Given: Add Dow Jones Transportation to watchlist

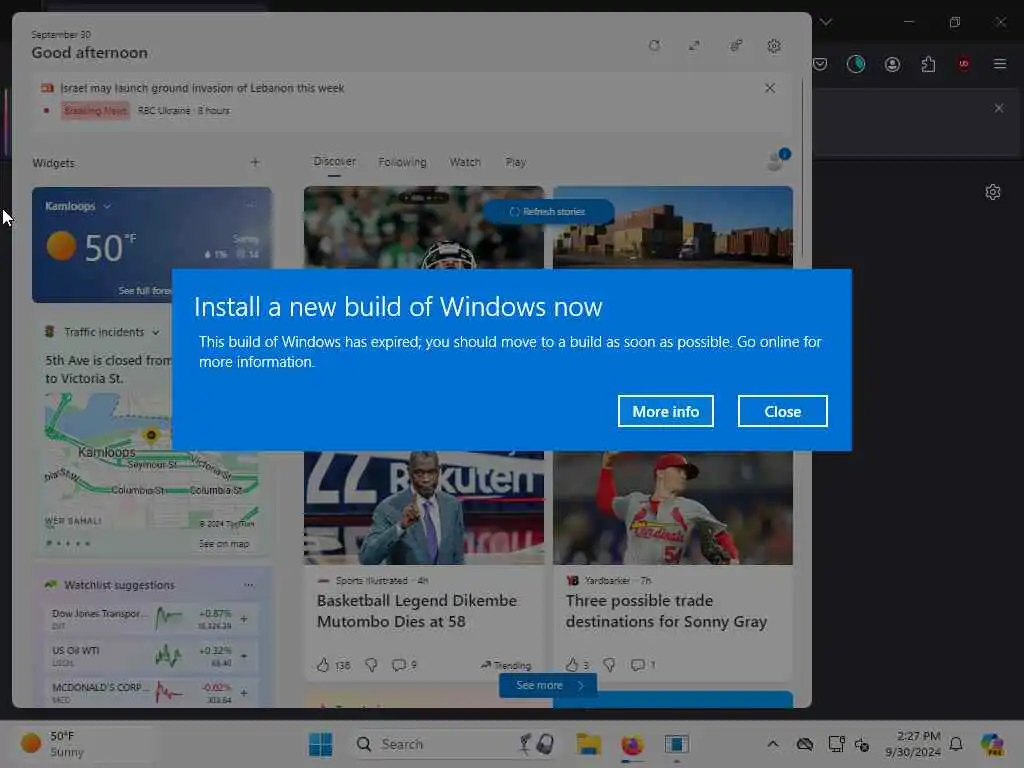Looking at the screenshot, I should tap(244, 619).
